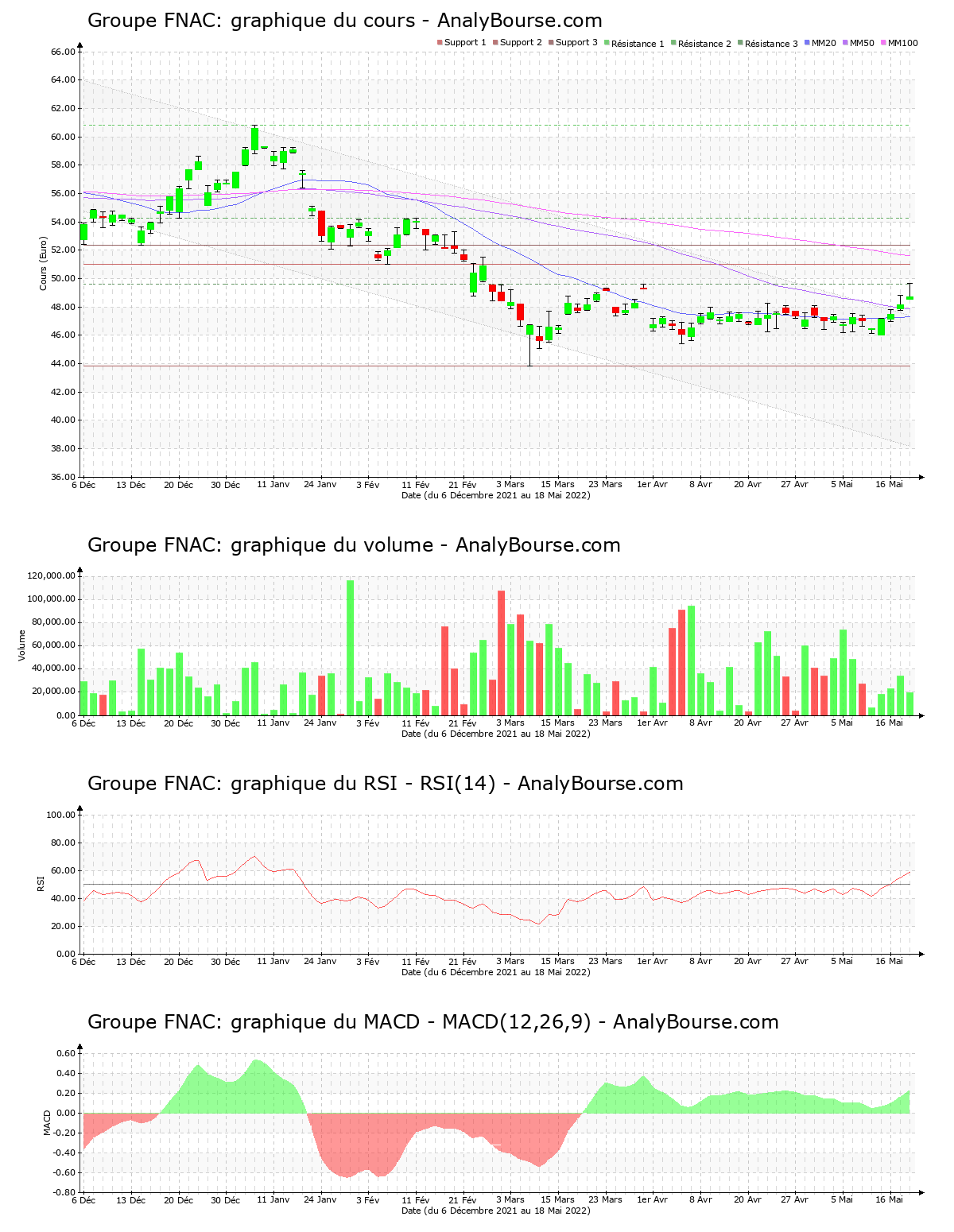Select the Résistance 2 legend entry
Image resolution: width=954 pixels, height=1232 pixels.
click(701, 43)
